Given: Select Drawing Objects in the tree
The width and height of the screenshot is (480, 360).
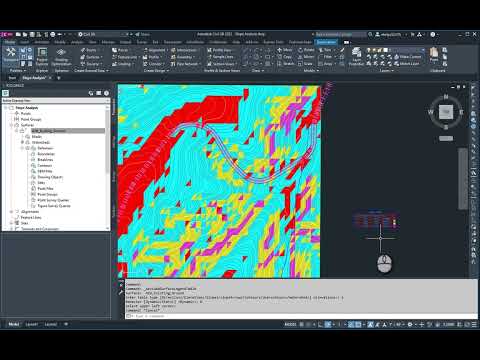Looking at the screenshot, I should pyautogui.click(x=50, y=177).
